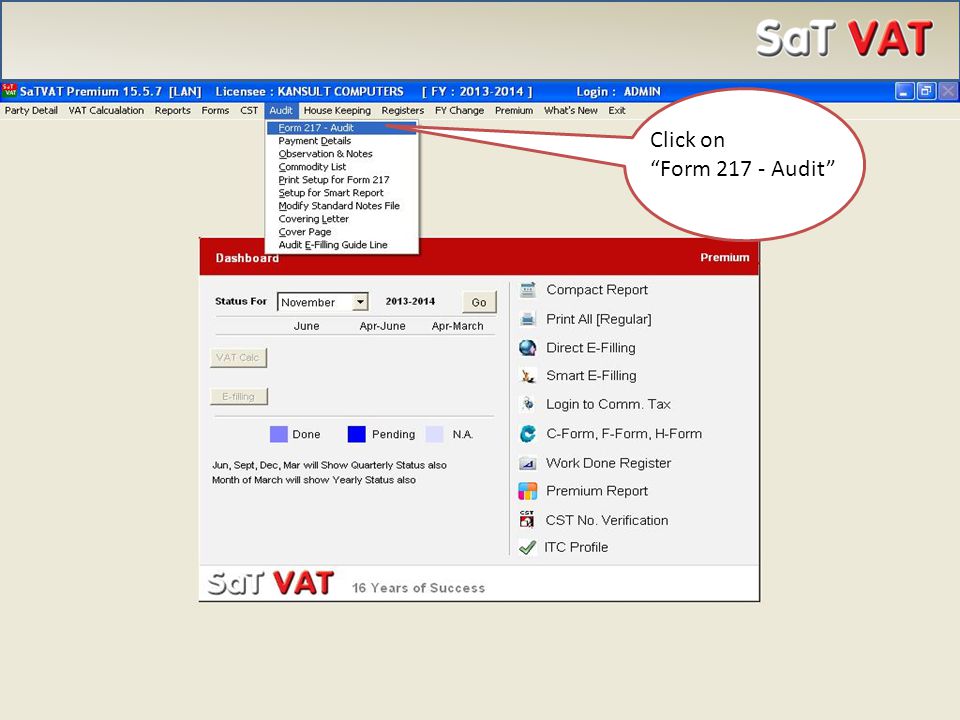Click the C-Form, F-Form, H-Form icon

(528, 433)
